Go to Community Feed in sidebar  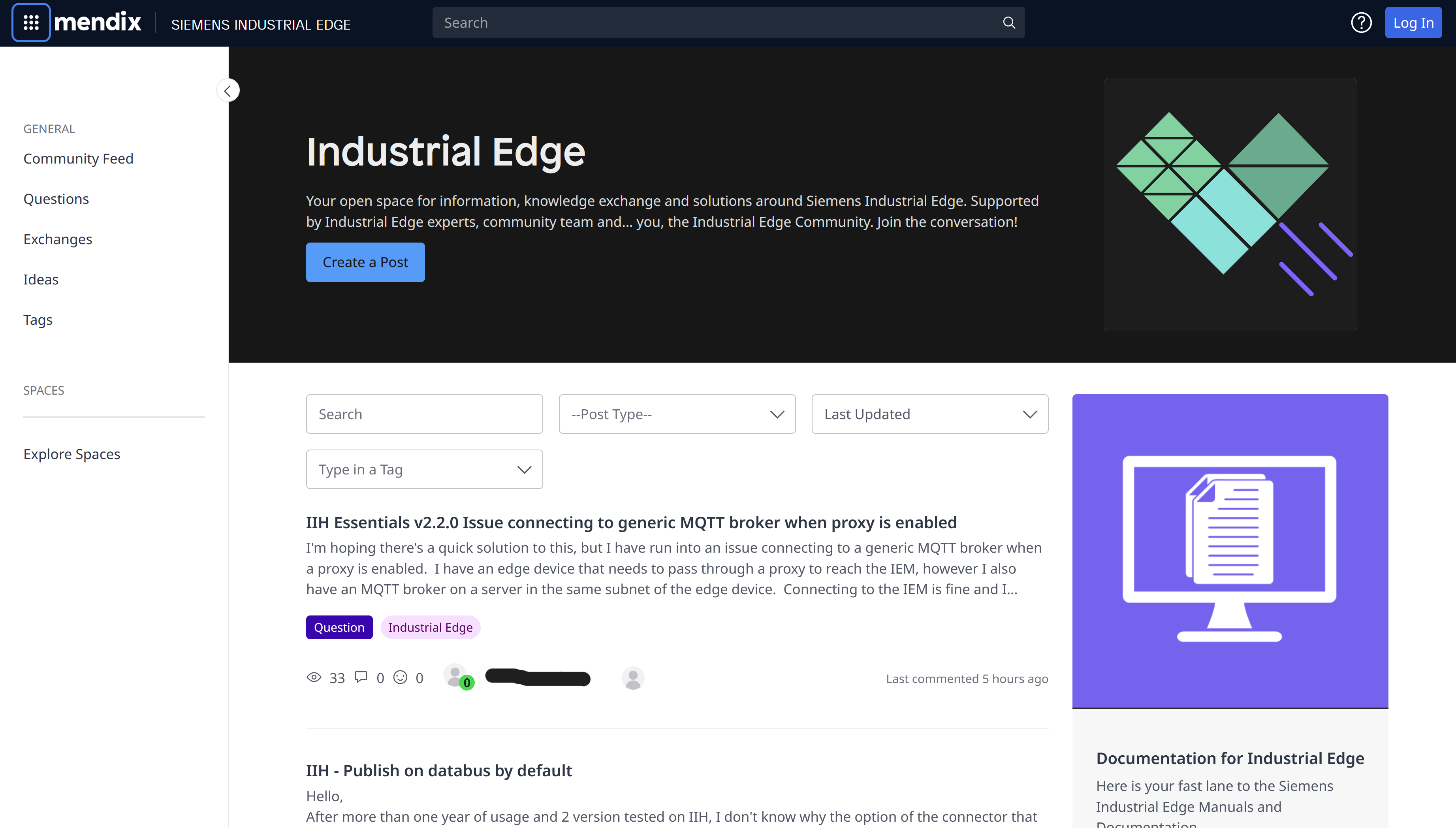79,158
